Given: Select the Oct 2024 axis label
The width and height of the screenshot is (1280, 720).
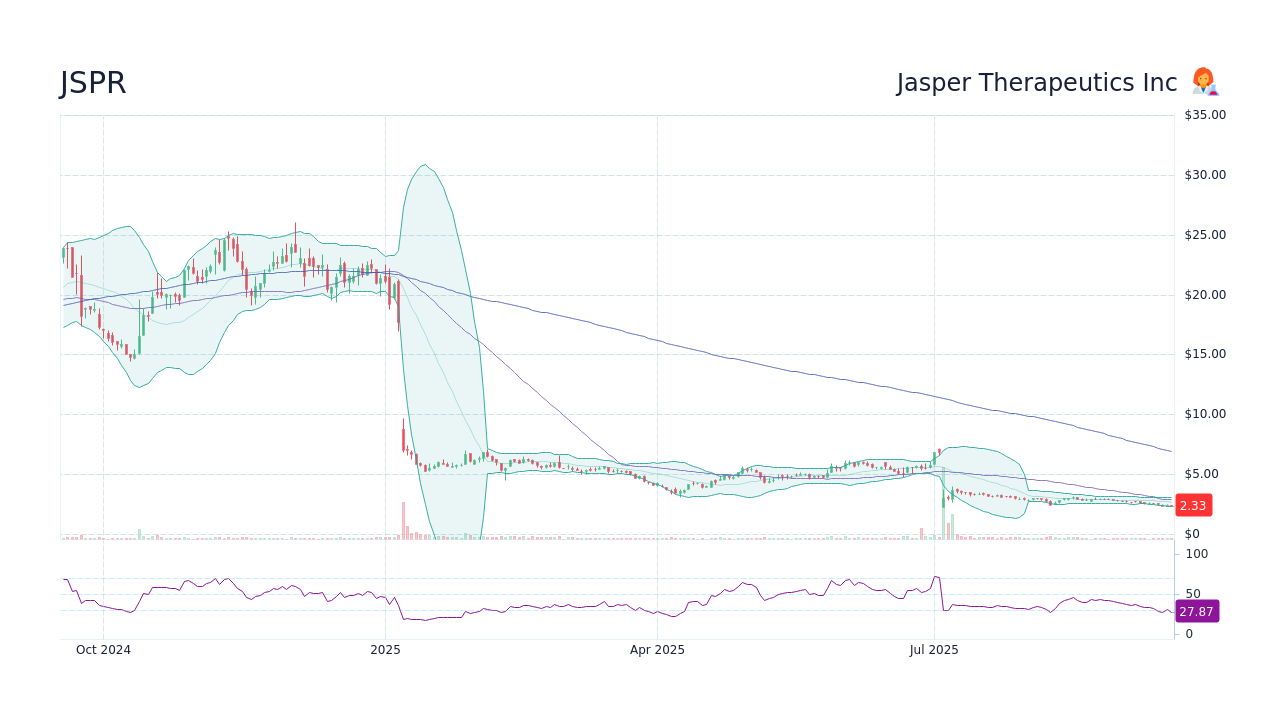Looking at the screenshot, I should 103,649.
